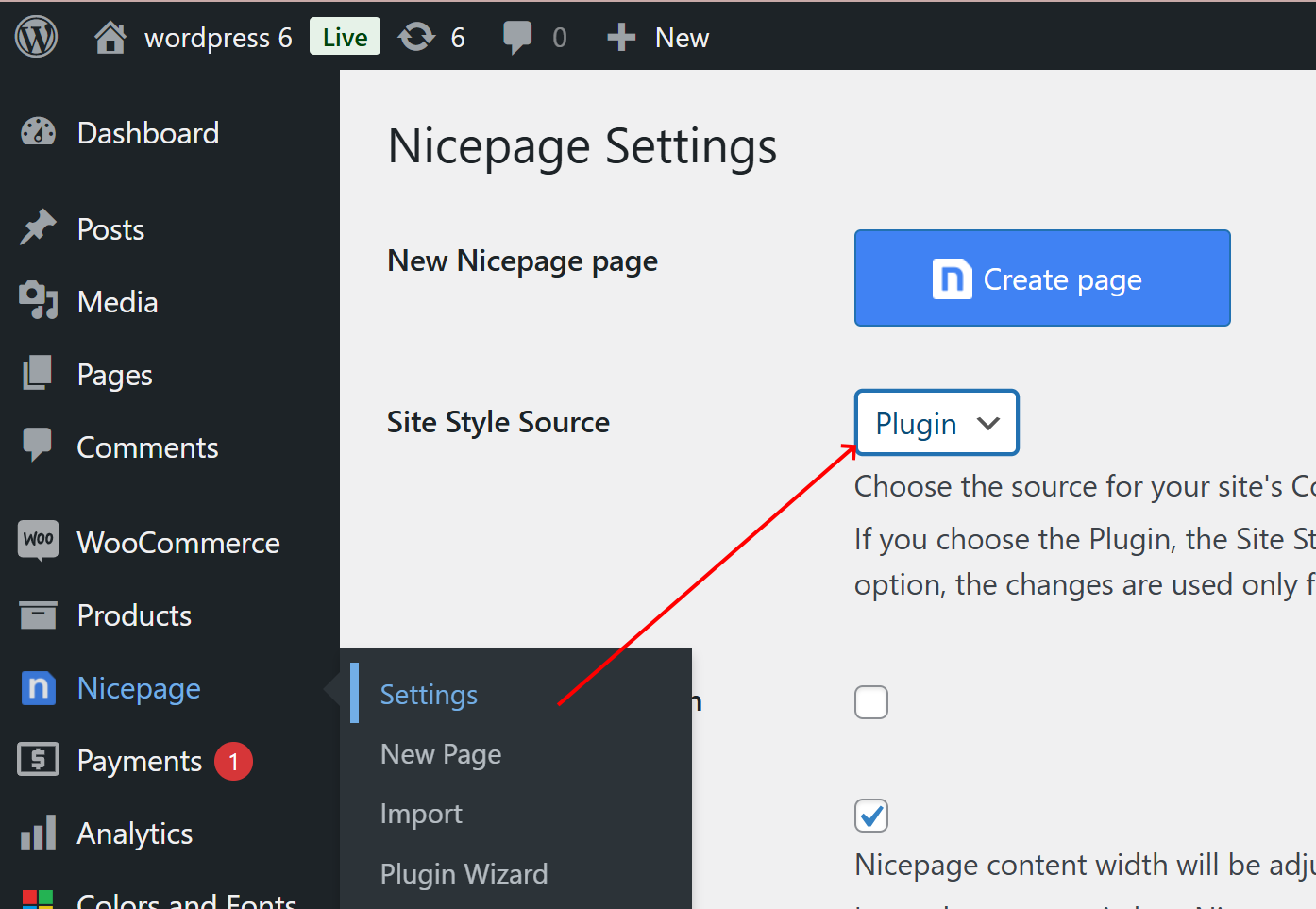
Task: Open the comments bubble icon in admin bar
Action: pos(517,38)
